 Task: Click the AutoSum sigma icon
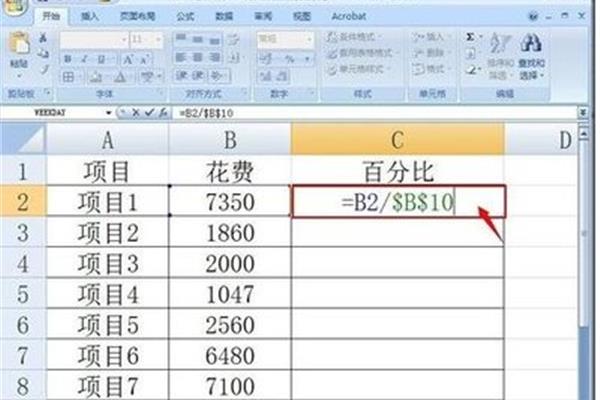470,37
